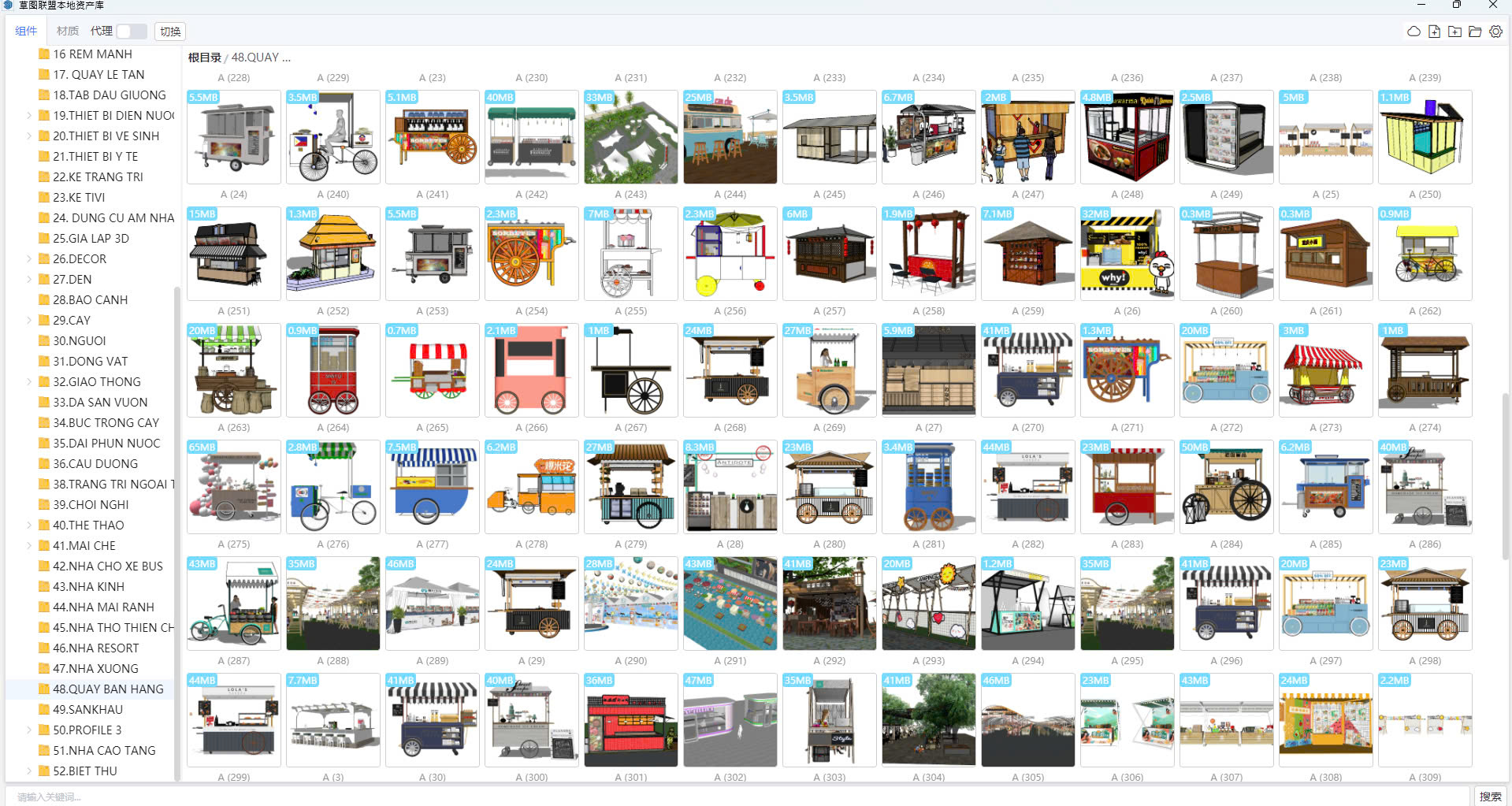
Task: Open the 43.NHA KINH folder
Action: tap(88, 587)
